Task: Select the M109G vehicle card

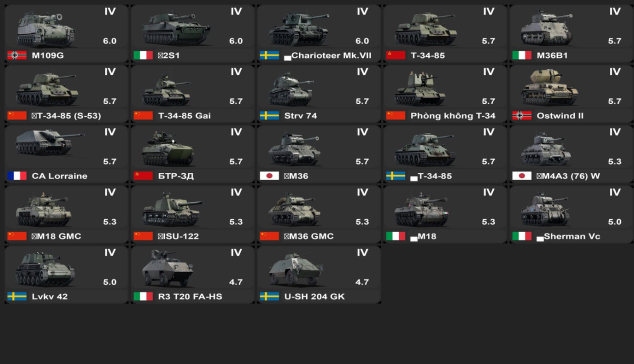Action: tap(67, 34)
